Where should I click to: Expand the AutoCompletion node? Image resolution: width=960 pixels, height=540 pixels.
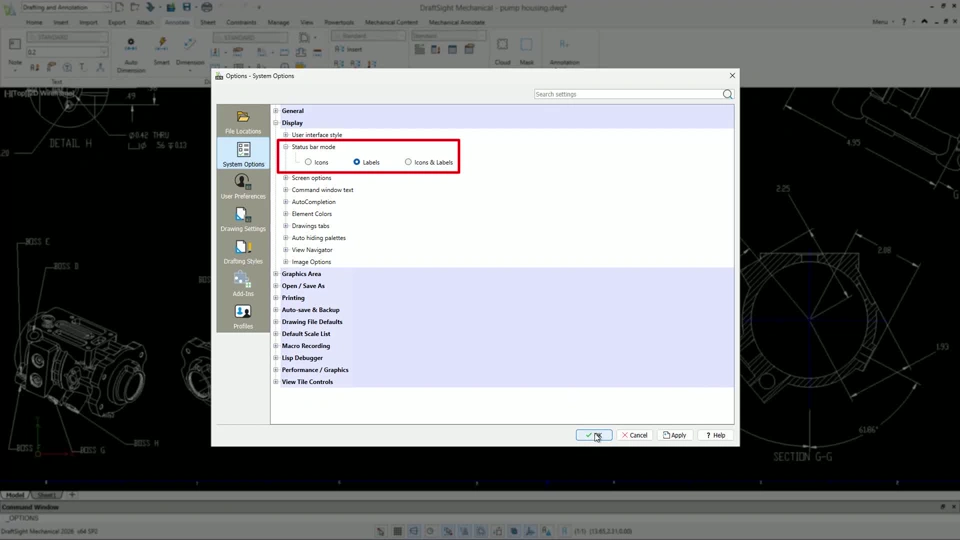(285, 201)
